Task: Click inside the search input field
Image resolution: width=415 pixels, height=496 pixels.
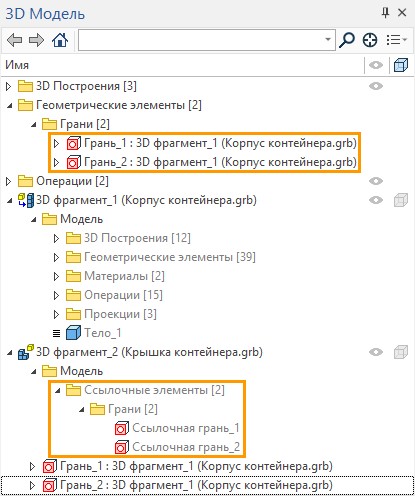Action: pos(201,40)
